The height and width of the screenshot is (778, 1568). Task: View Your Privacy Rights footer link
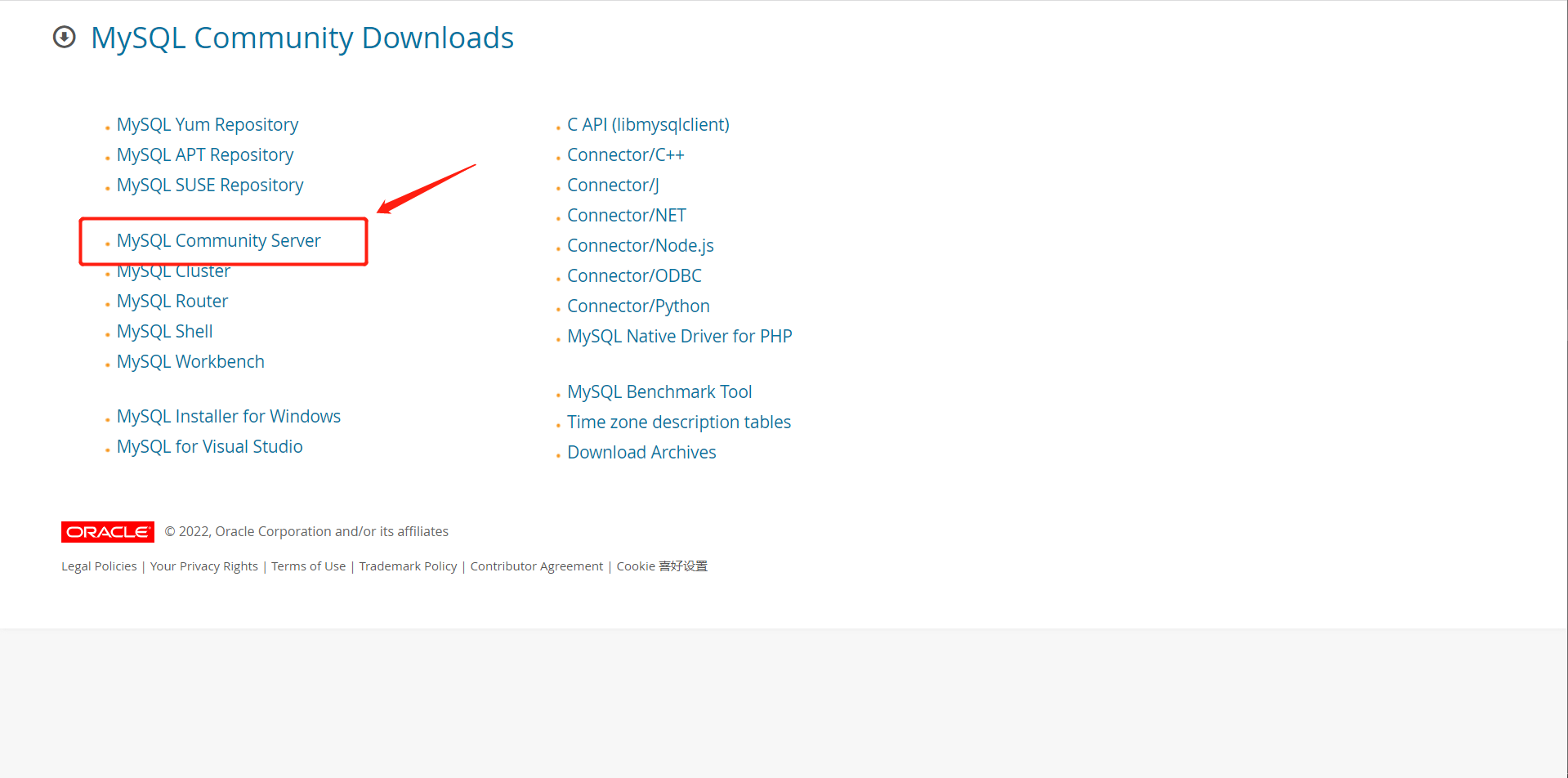coord(204,566)
